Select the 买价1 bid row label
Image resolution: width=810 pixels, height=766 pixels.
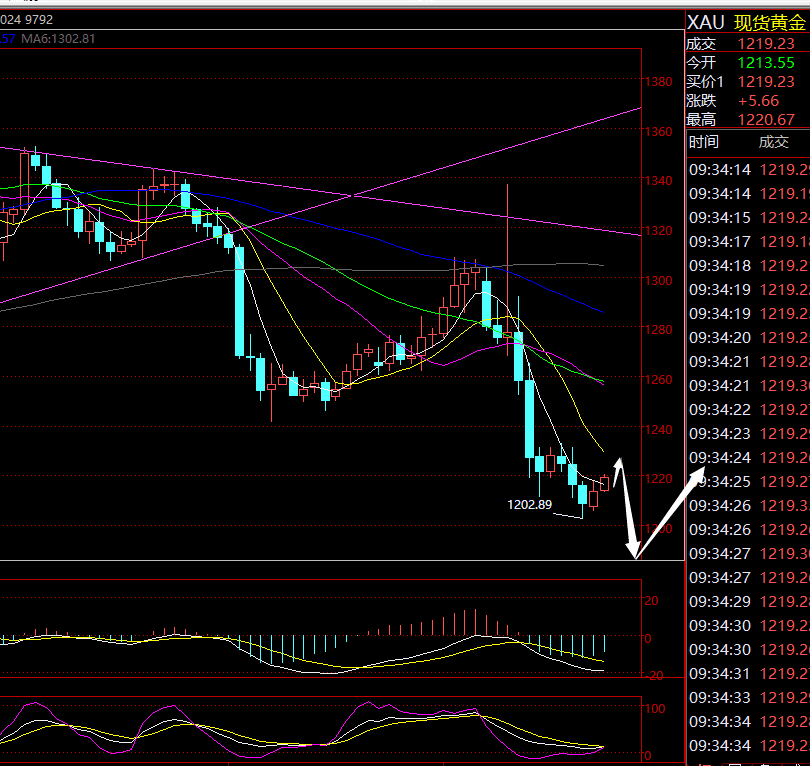tap(705, 82)
